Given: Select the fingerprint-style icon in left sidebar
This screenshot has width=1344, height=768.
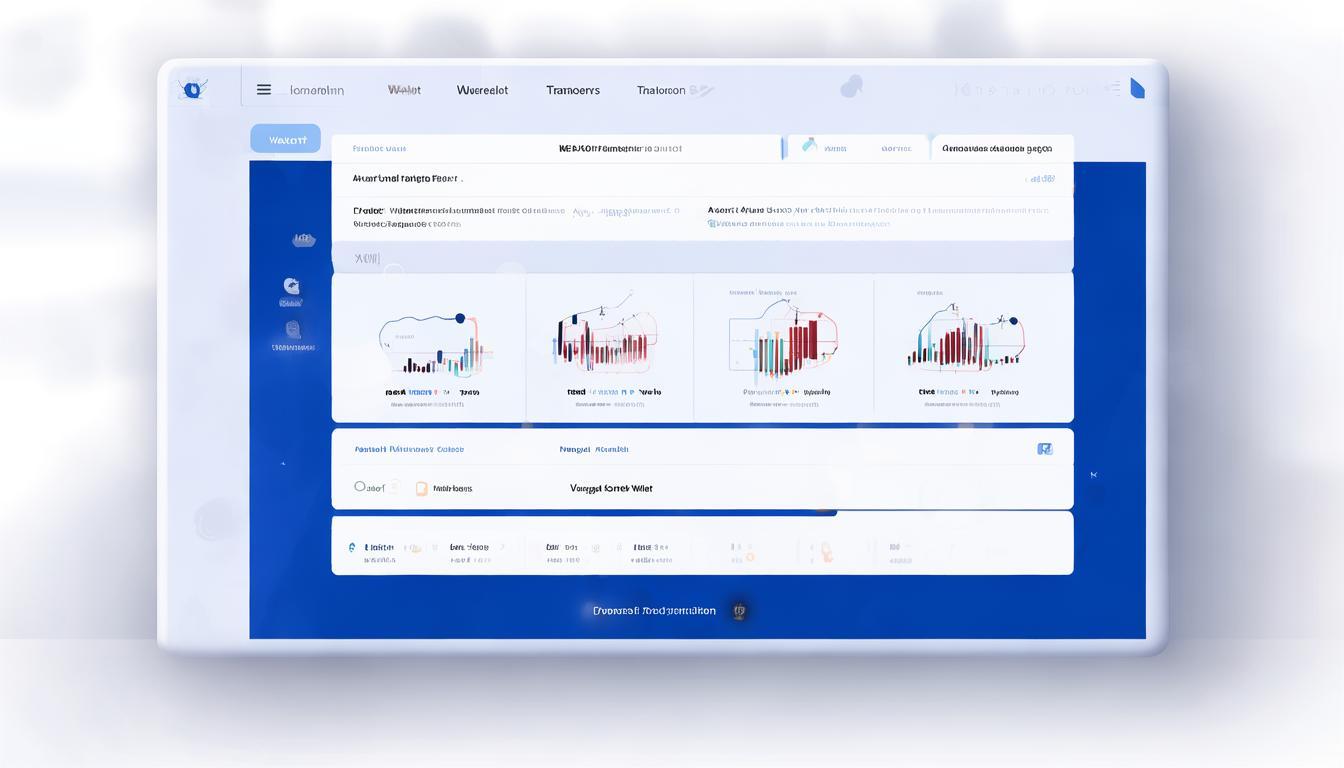Looking at the screenshot, I should 292,329.
